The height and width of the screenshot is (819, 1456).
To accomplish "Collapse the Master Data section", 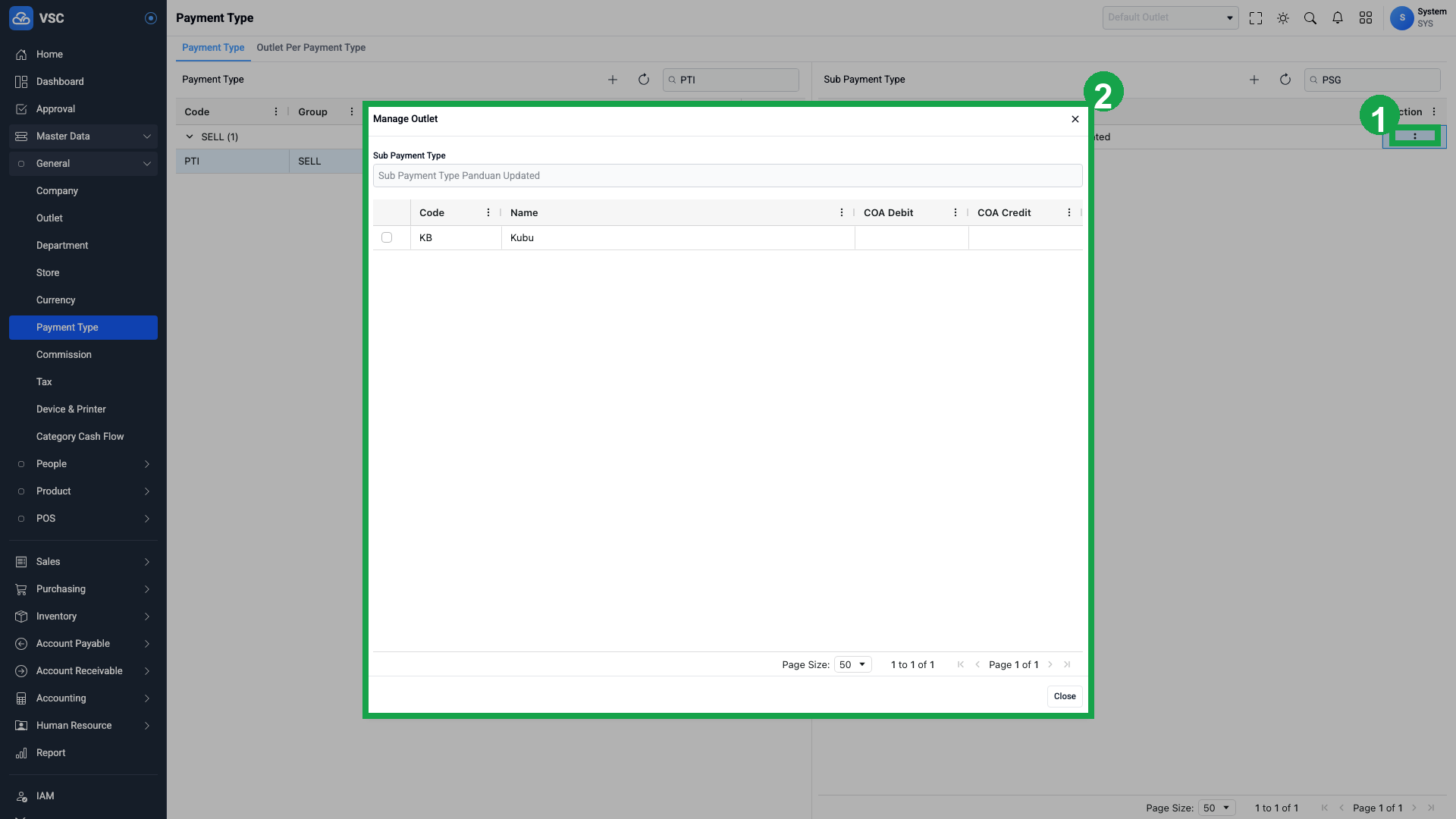I will click(83, 136).
